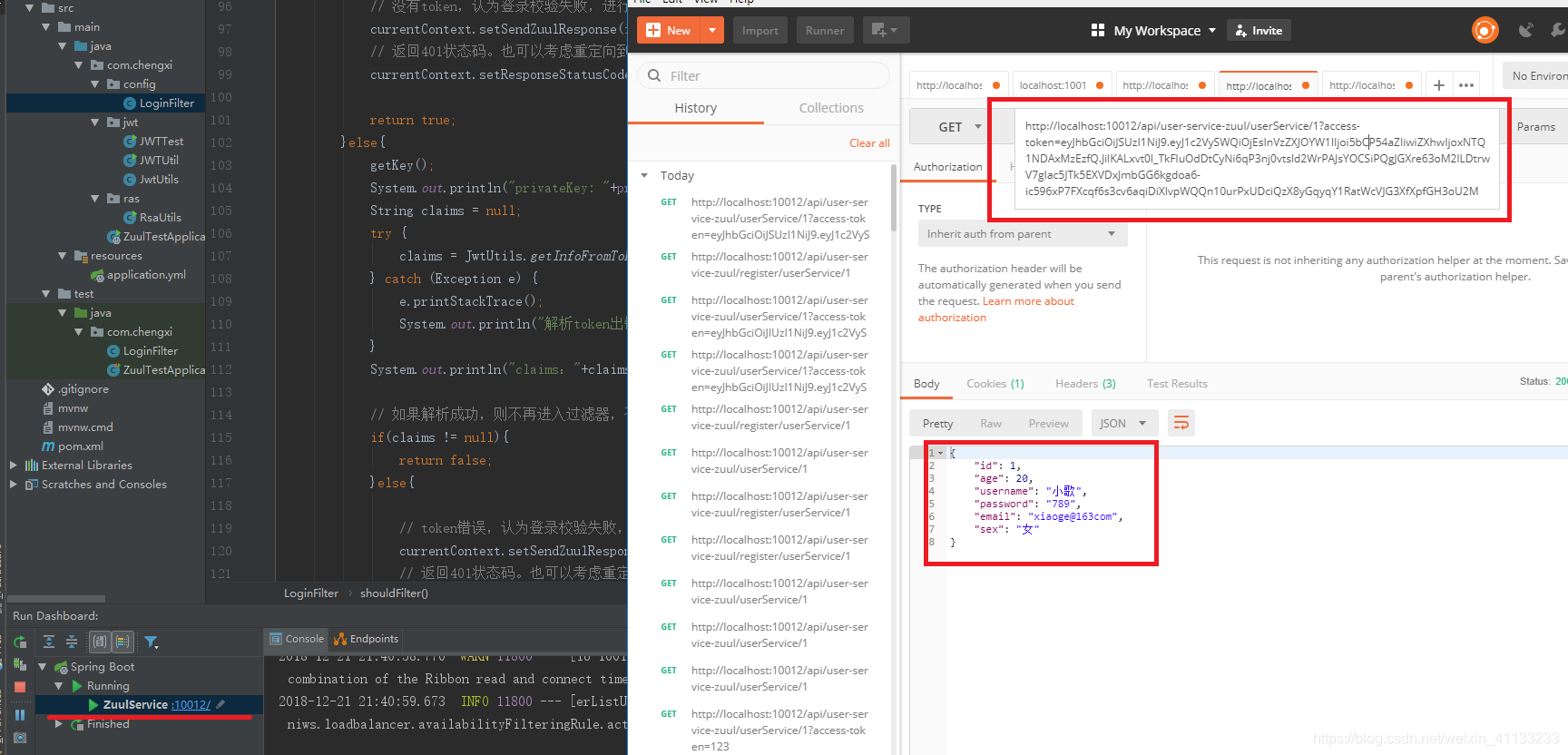1568x755 pixels.
Task: Open the Endpoints tab in Run Dashboard
Action: tap(367, 639)
